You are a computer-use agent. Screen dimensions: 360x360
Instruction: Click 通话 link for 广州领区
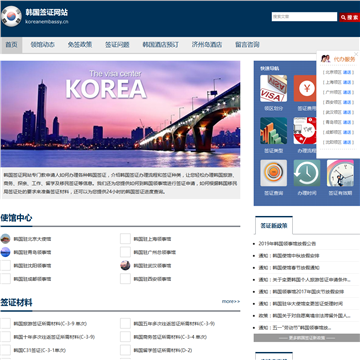coord(347,92)
